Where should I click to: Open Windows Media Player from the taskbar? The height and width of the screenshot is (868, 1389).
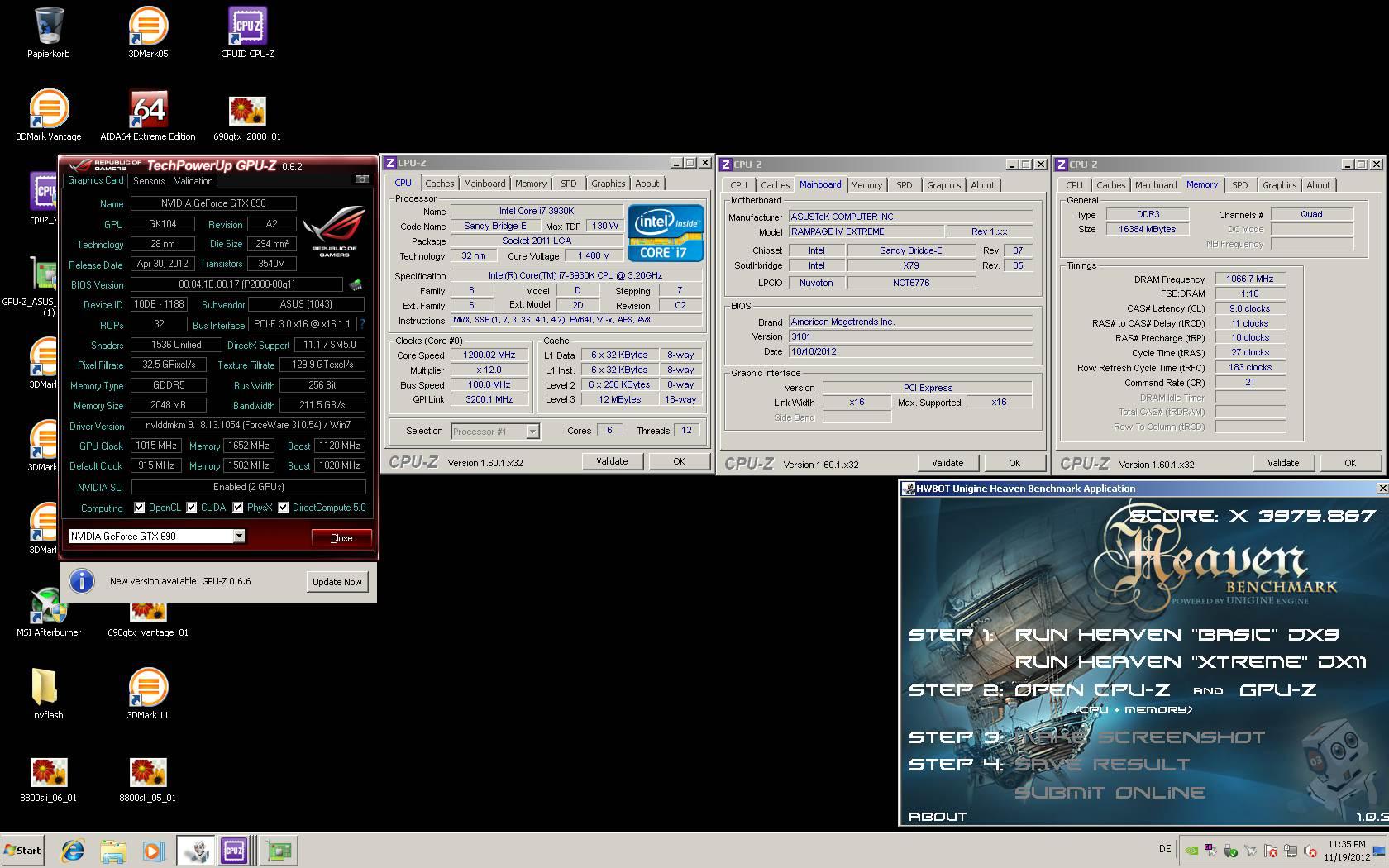pos(153,850)
